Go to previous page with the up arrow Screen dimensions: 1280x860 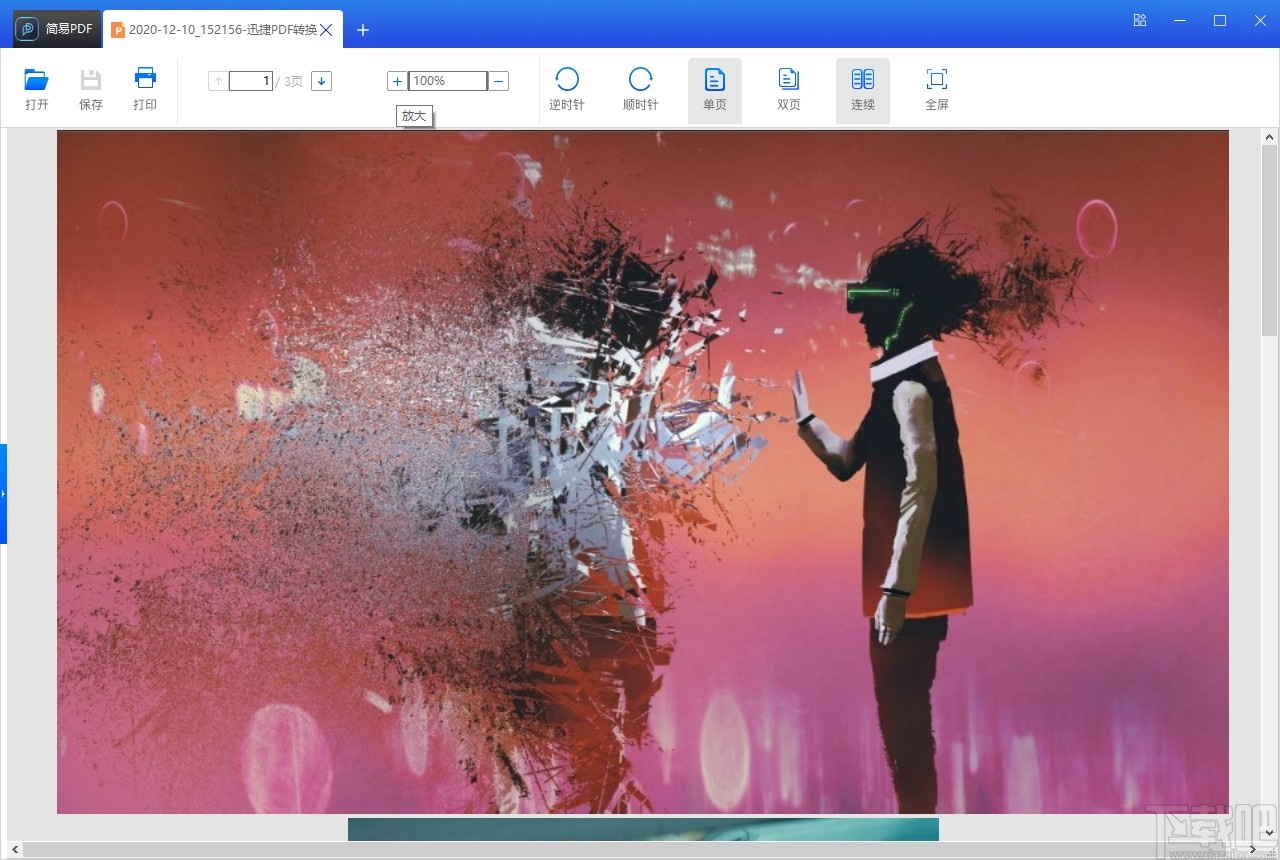[x=217, y=80]
